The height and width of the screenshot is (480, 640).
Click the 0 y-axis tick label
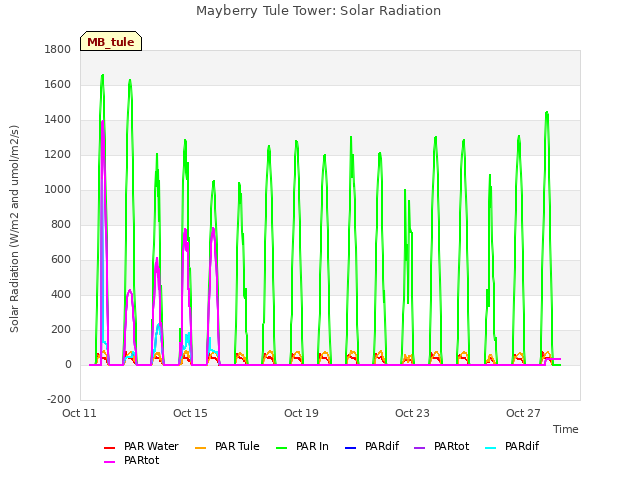tap(68, 365)
